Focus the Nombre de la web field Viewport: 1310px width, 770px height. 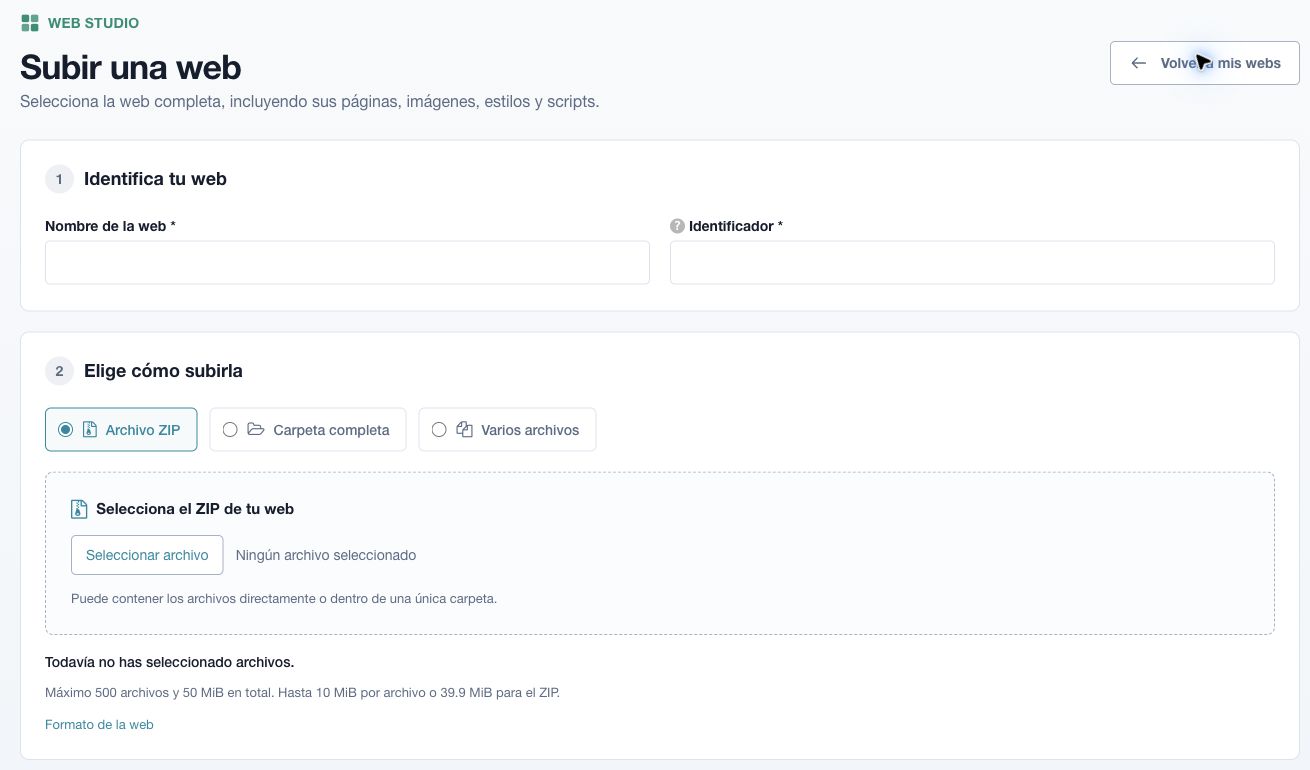(x=347, y=262)
